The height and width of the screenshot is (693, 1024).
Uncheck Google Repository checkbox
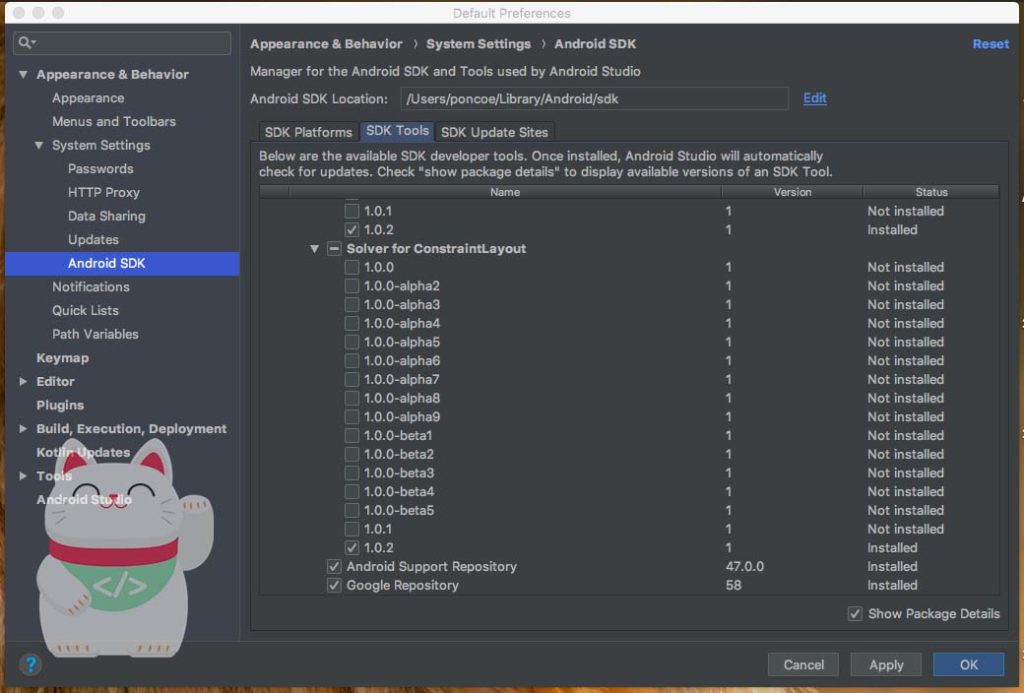click(334, 585)
